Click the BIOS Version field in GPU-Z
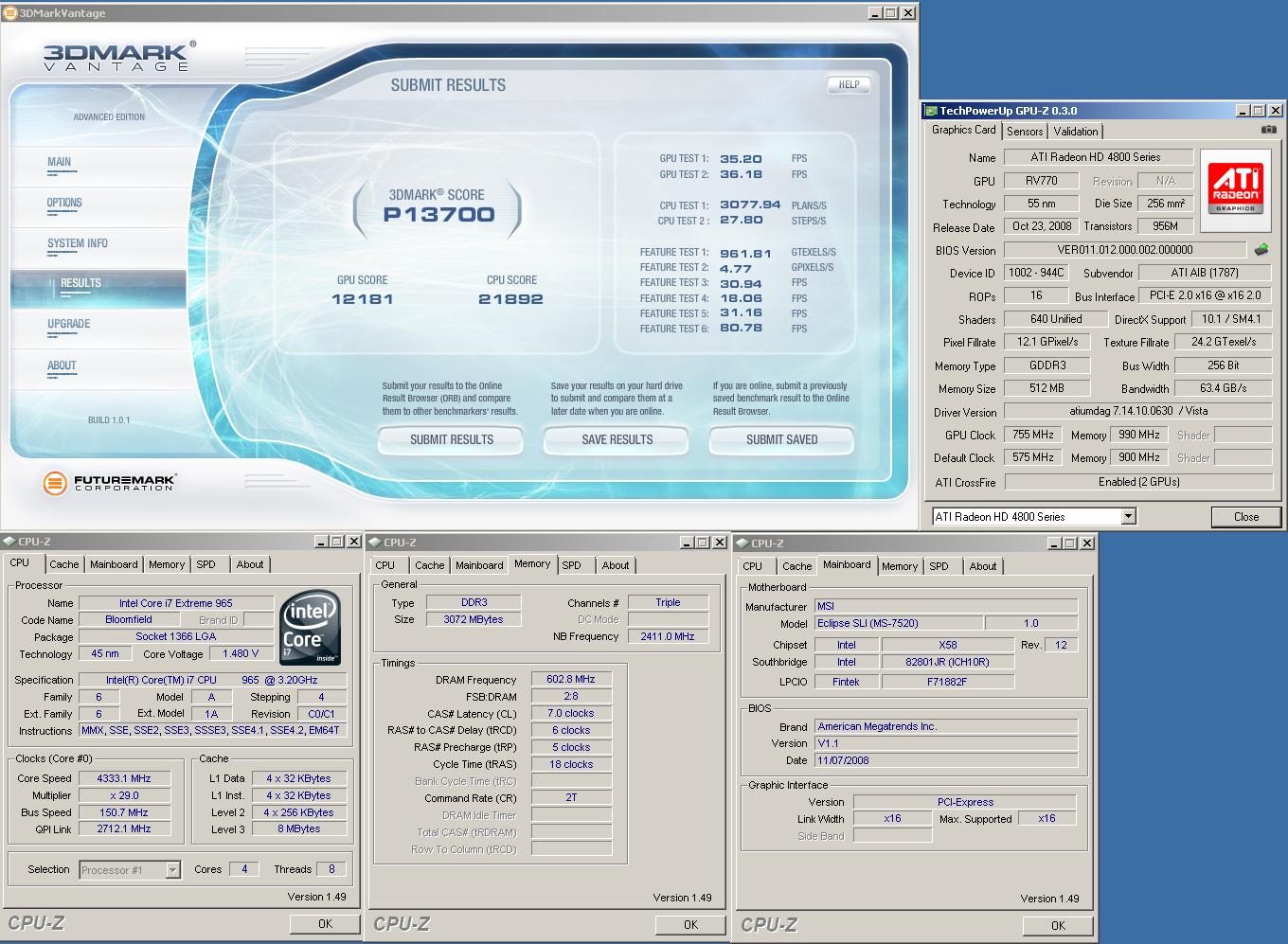This screenshot has width=1288, height=944. click(x=1125, y=250)
